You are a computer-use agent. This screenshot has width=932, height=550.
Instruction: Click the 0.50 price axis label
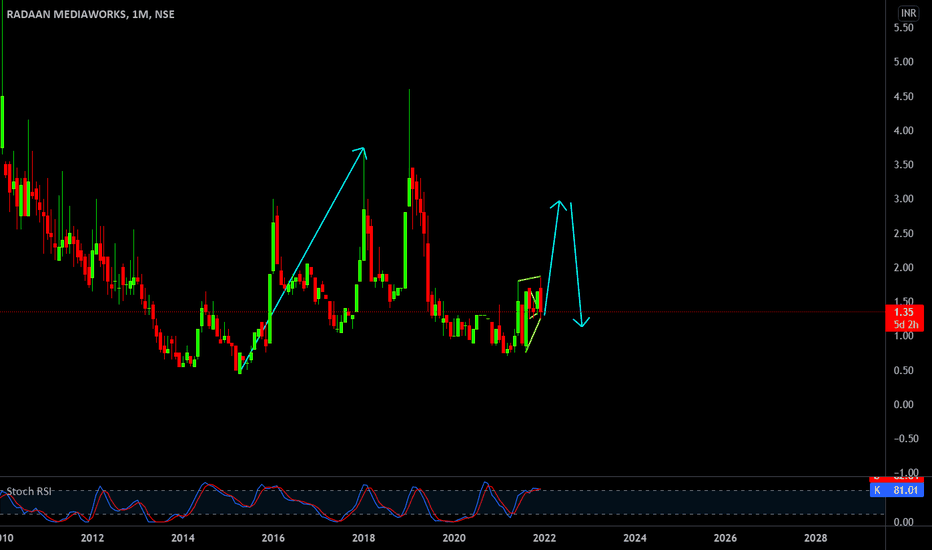(x=903, y=370)
